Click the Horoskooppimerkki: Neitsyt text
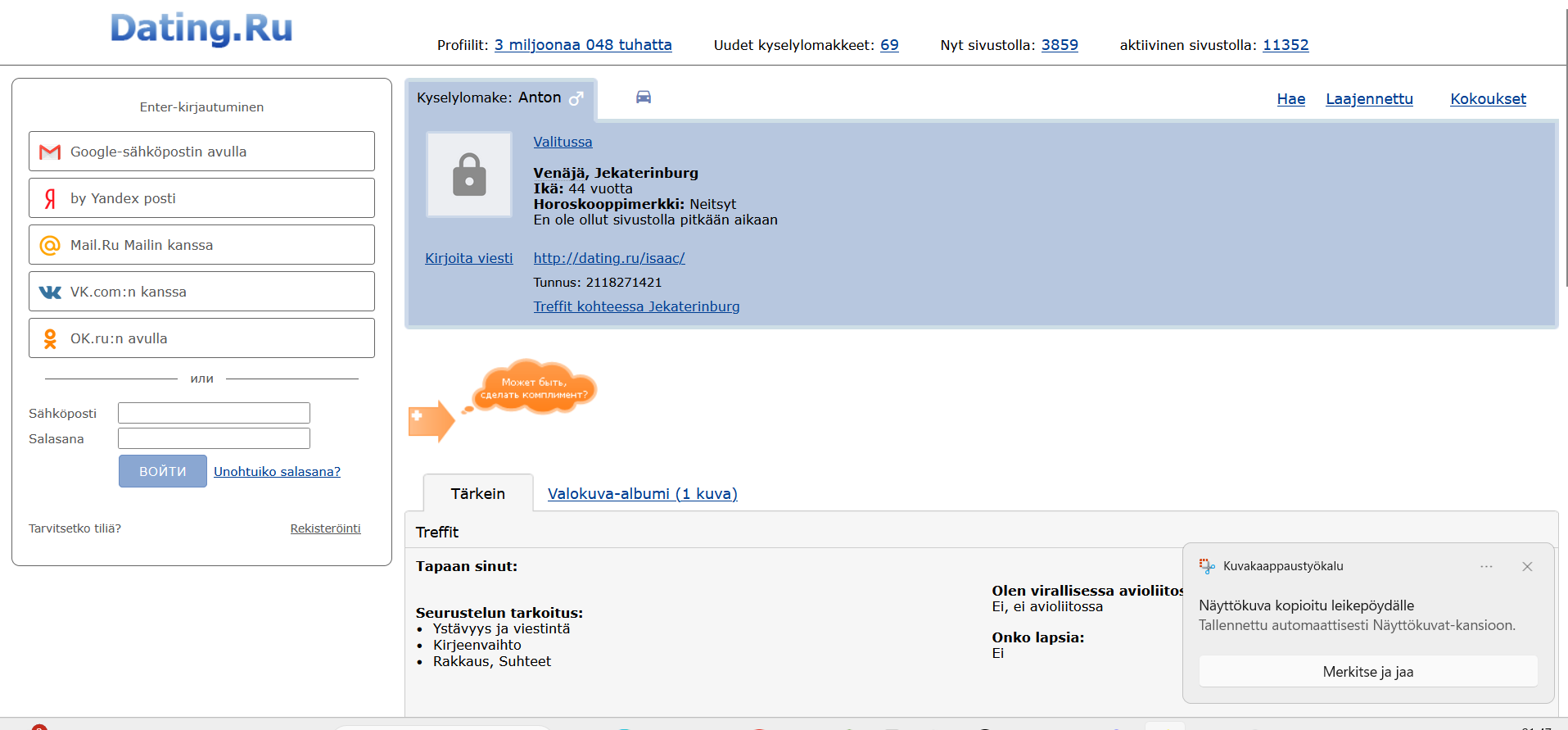The width and height of the screenshot is (1568, 730). click(635, 204)
